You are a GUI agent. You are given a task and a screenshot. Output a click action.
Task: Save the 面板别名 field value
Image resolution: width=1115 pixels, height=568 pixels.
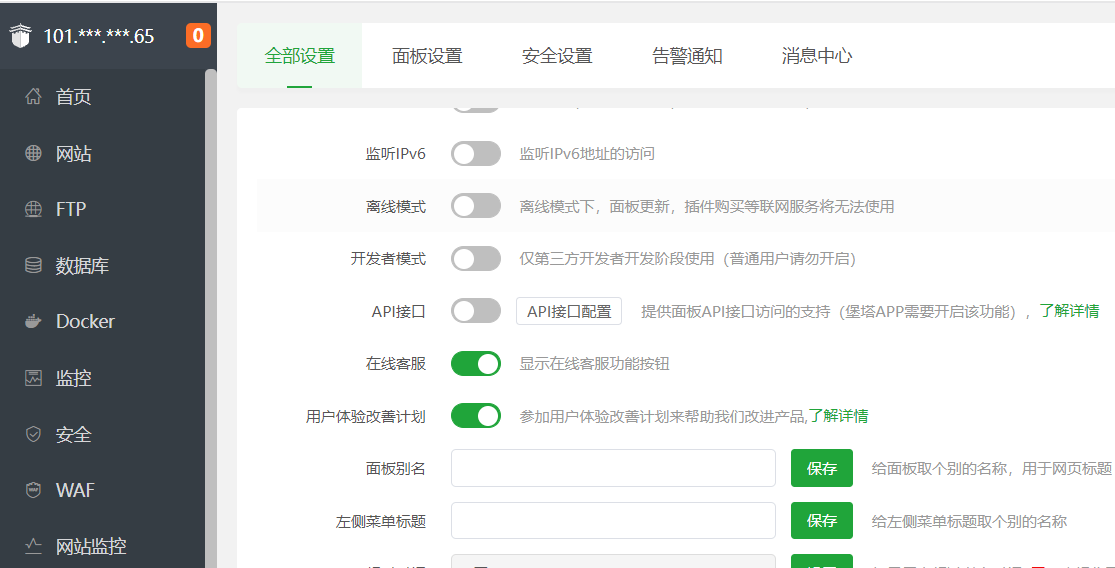pos(822,468)
